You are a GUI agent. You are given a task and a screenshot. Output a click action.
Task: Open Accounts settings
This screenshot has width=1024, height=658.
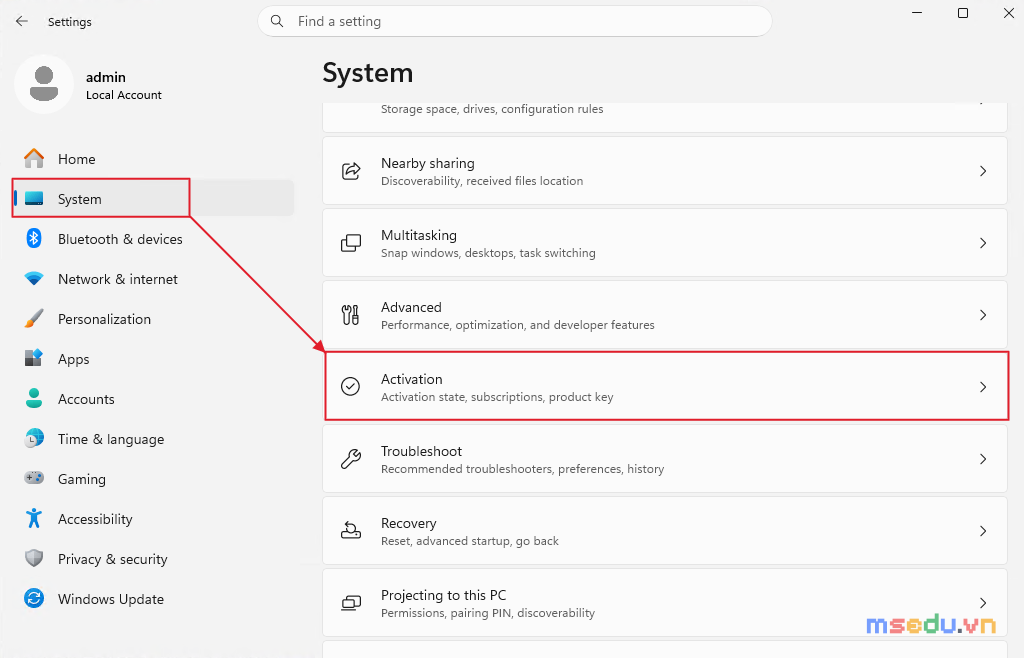tap(153, 399)
